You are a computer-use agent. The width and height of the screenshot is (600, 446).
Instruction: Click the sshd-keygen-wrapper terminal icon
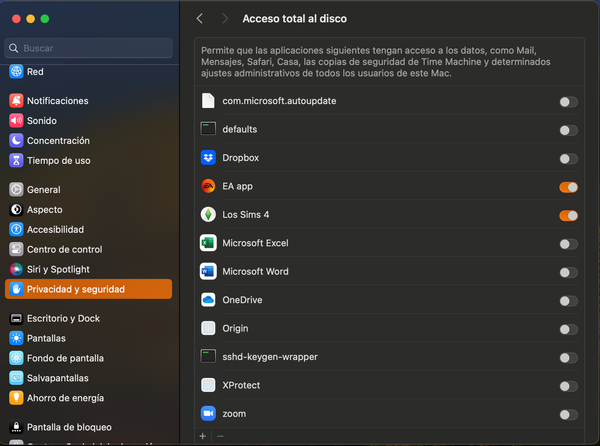[208, 356]
